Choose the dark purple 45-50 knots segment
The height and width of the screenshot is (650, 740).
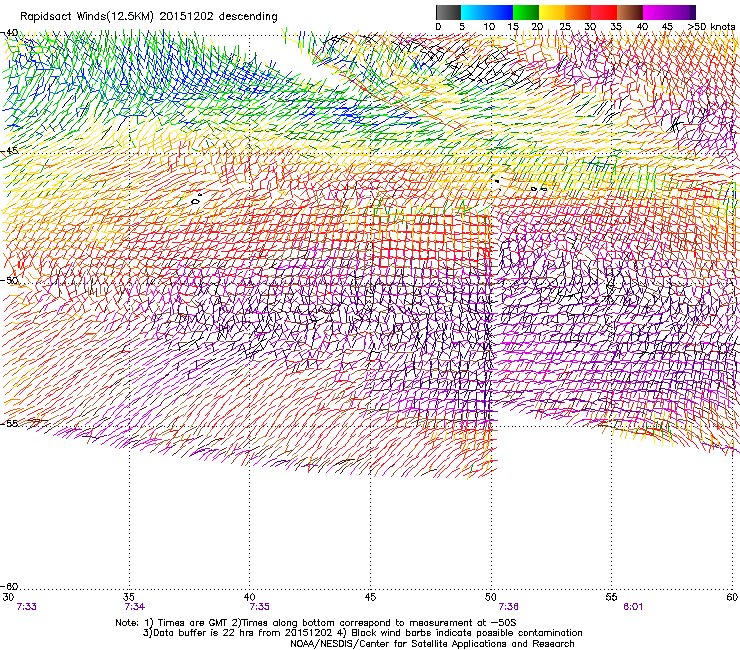tap(682, 12)
